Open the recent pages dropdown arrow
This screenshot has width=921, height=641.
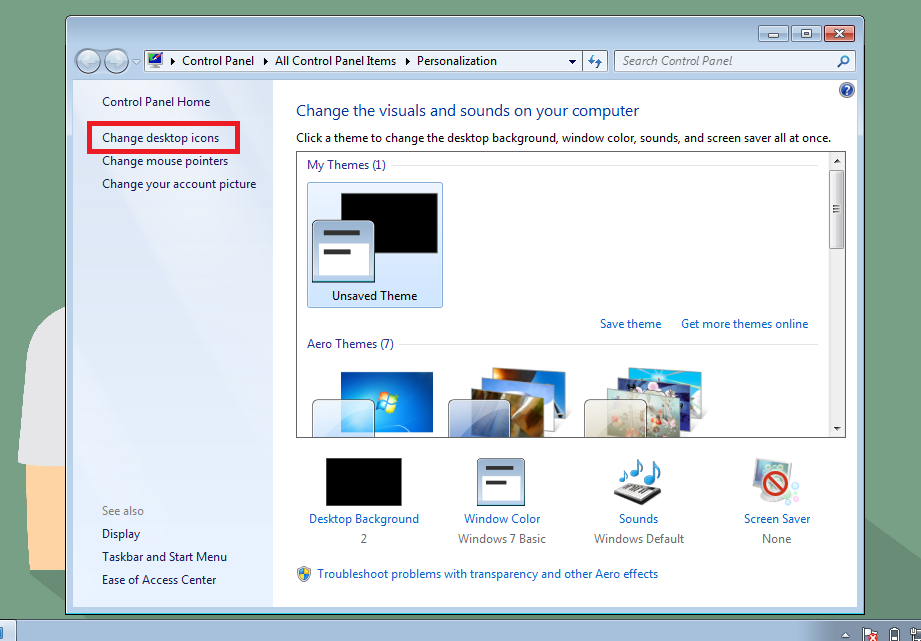[136, 62]
